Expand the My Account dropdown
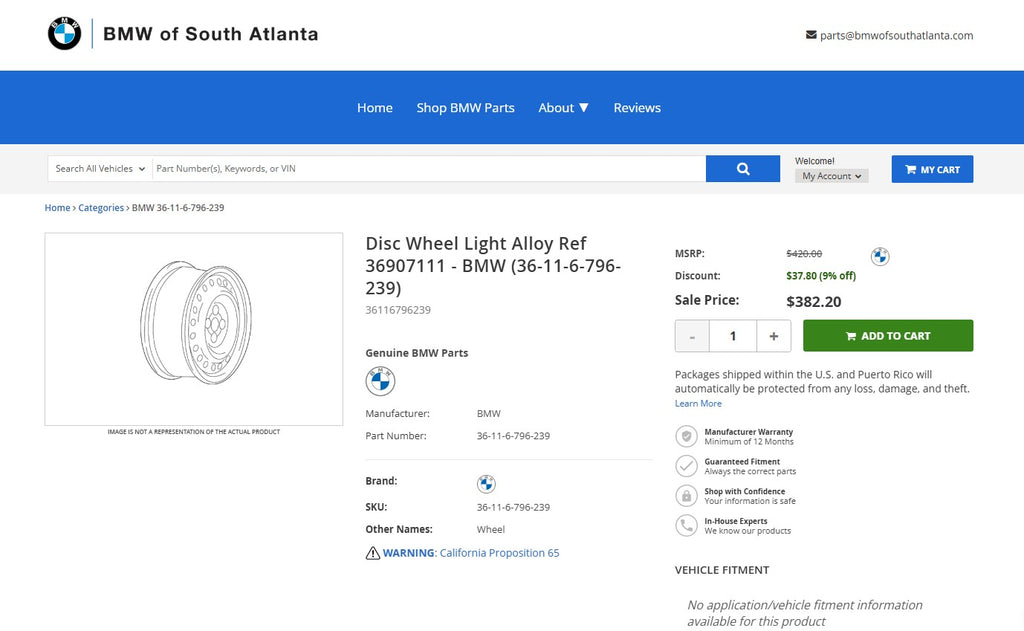The width and height of the screenshot is (1024, 631). tap(833, 176)
